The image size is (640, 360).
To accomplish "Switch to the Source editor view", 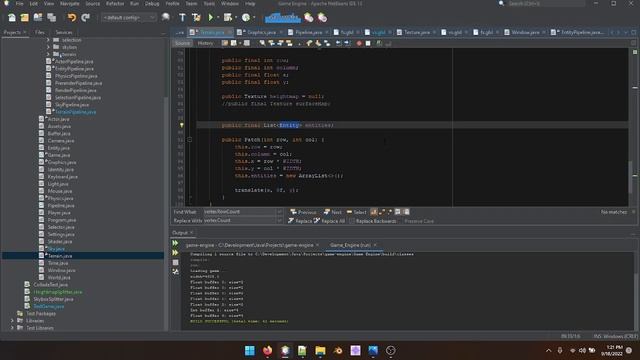I will click(x=182, y=43).
